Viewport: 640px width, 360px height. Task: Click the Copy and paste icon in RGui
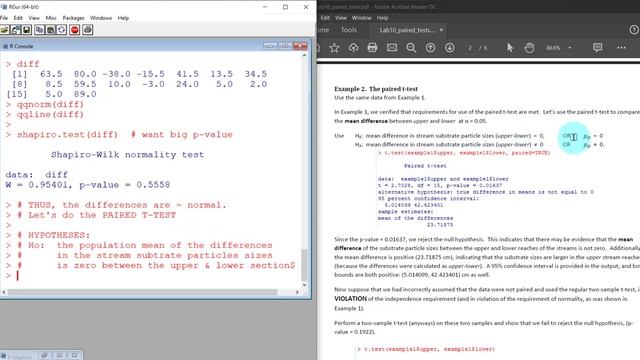coord(61,30)
